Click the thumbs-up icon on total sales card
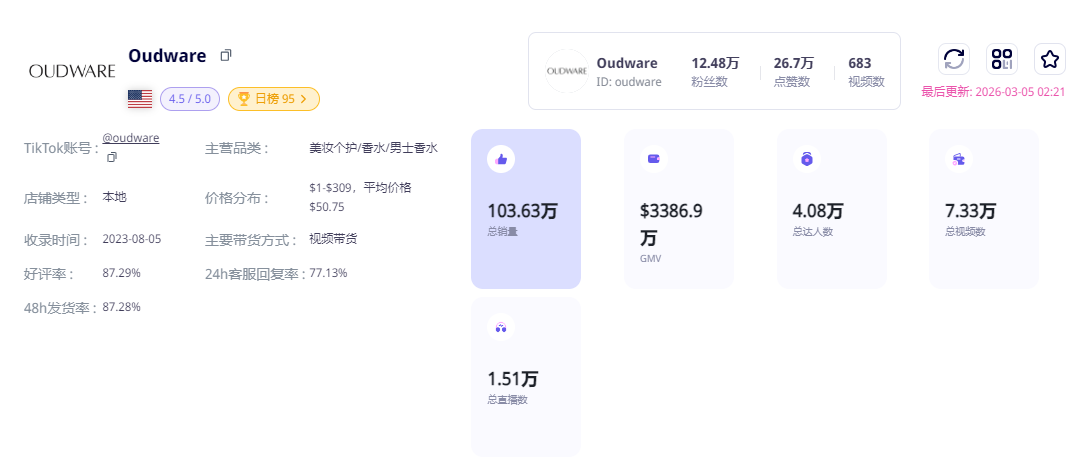 (501, 159)
